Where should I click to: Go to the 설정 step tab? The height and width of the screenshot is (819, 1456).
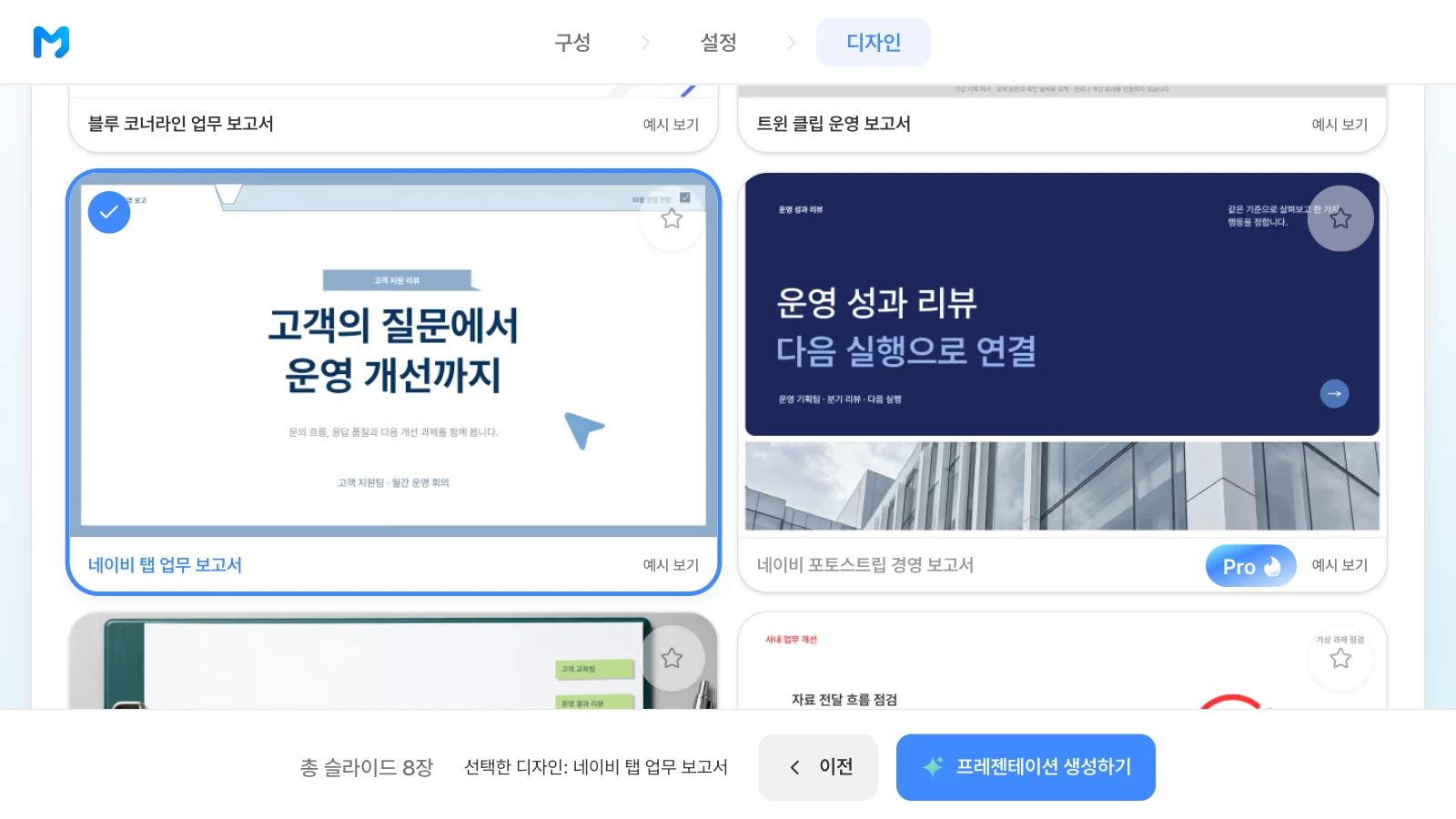[x=719, y=43]
